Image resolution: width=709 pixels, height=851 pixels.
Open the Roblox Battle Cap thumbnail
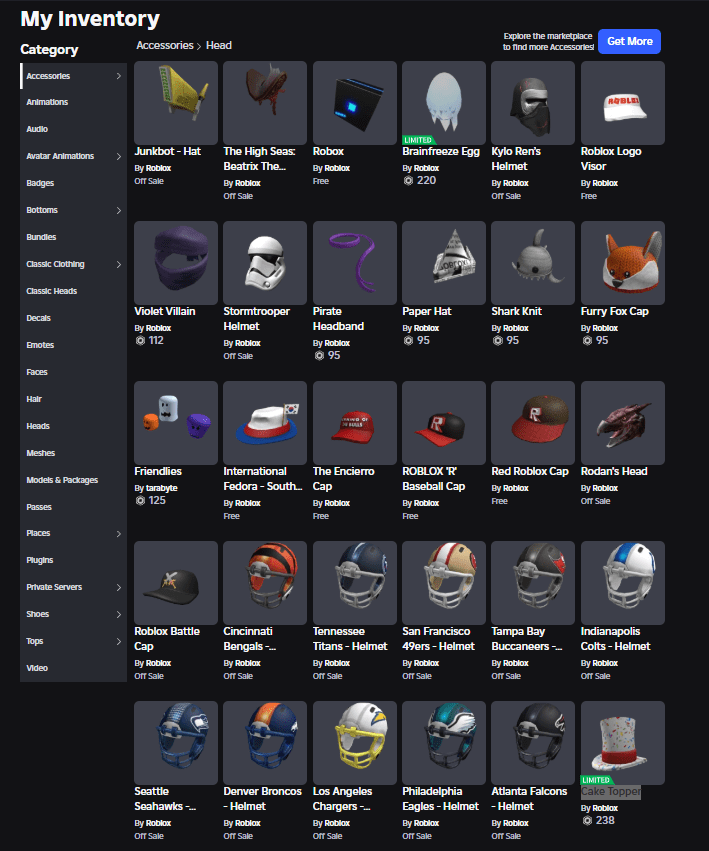(x=176, y=583)
